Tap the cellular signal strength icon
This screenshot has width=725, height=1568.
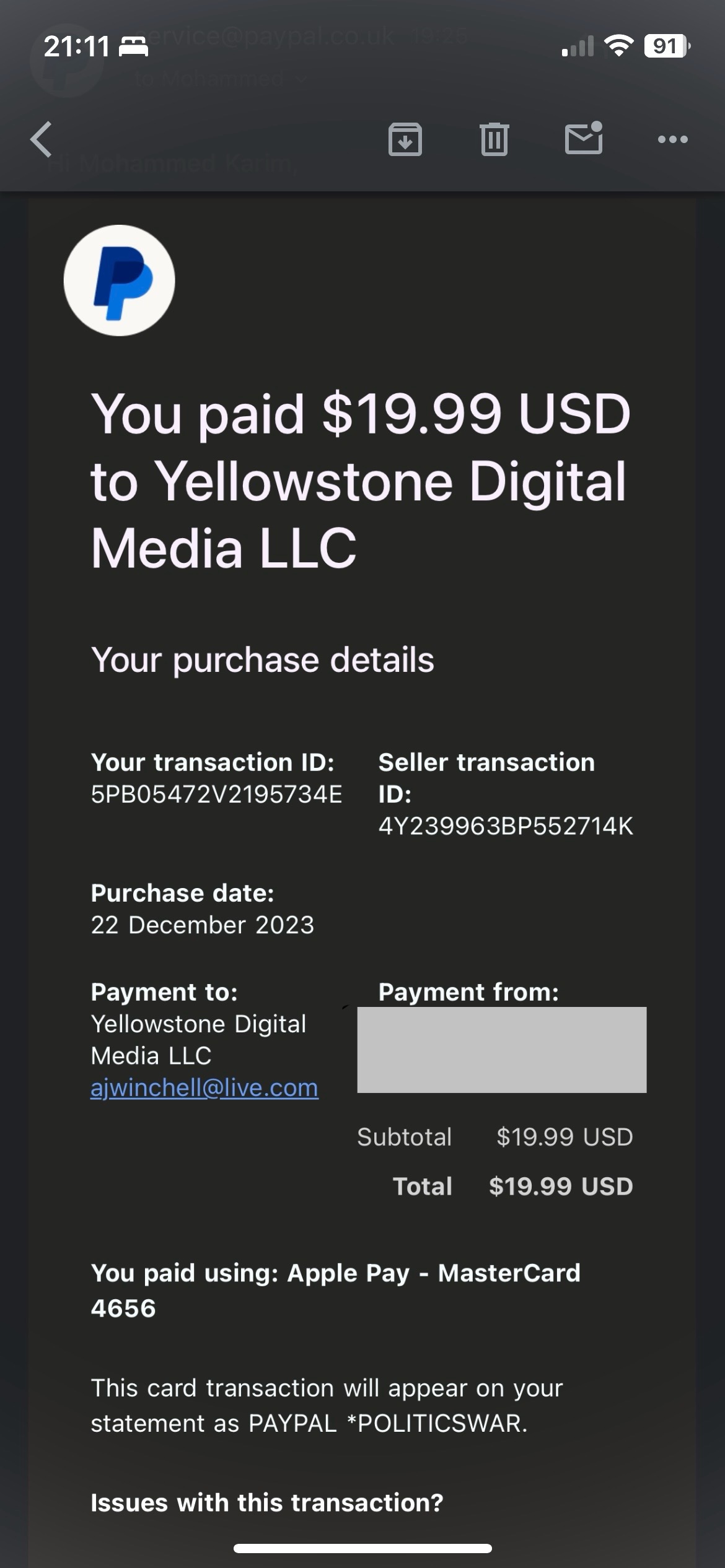point(578,46)
